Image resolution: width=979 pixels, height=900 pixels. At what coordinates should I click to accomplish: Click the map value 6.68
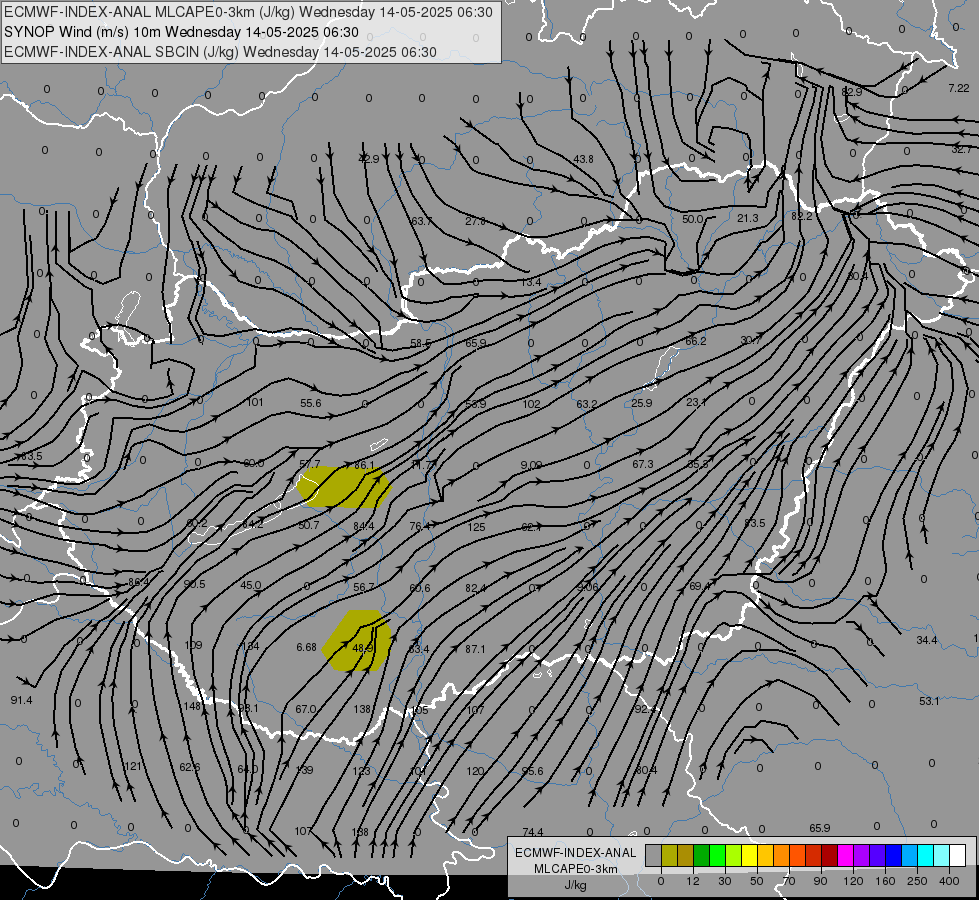click(x=307, y=648)
